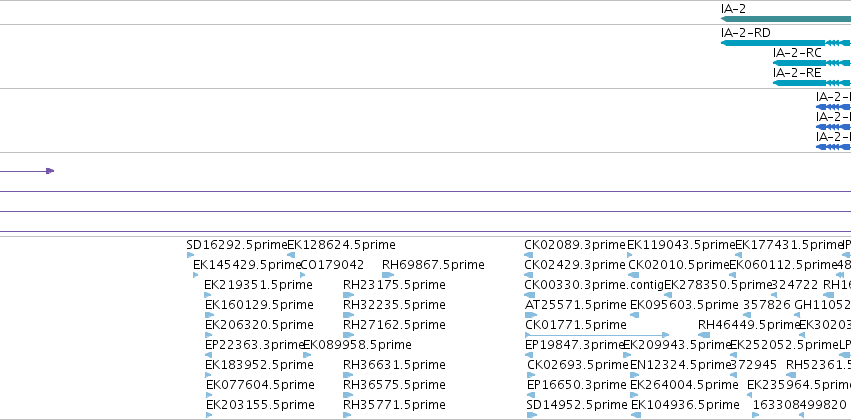Click the CK01771.5prime long feature line
Image resolution: width=851 pixels, height=420 pixels.
click(x=597, y=335)
